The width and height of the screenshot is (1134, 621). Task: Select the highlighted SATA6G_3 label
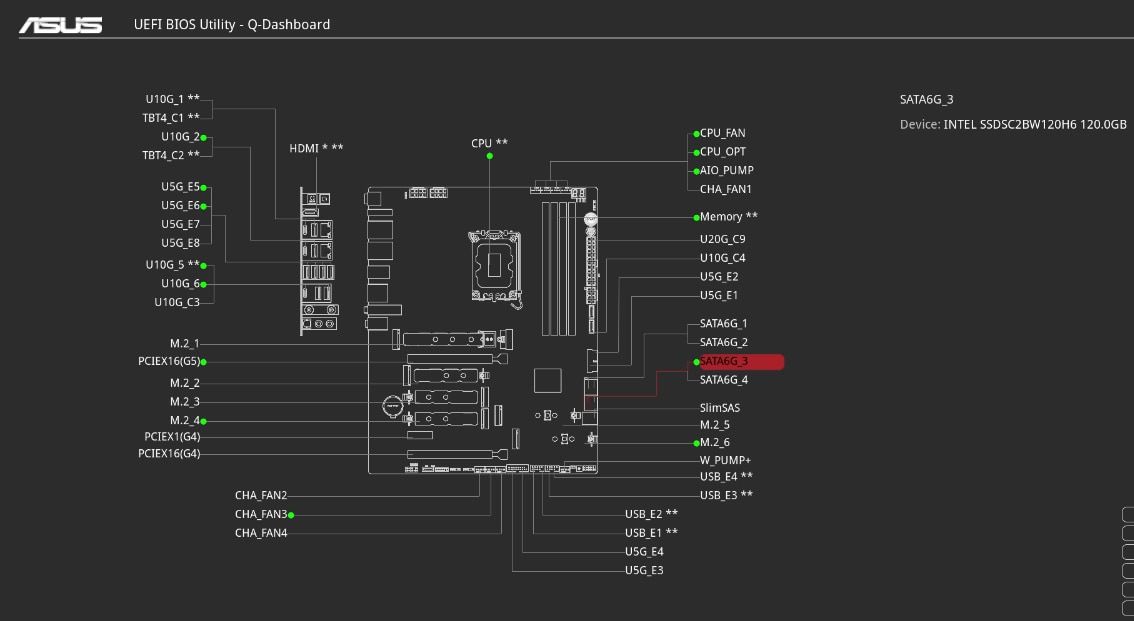(724, 361)
